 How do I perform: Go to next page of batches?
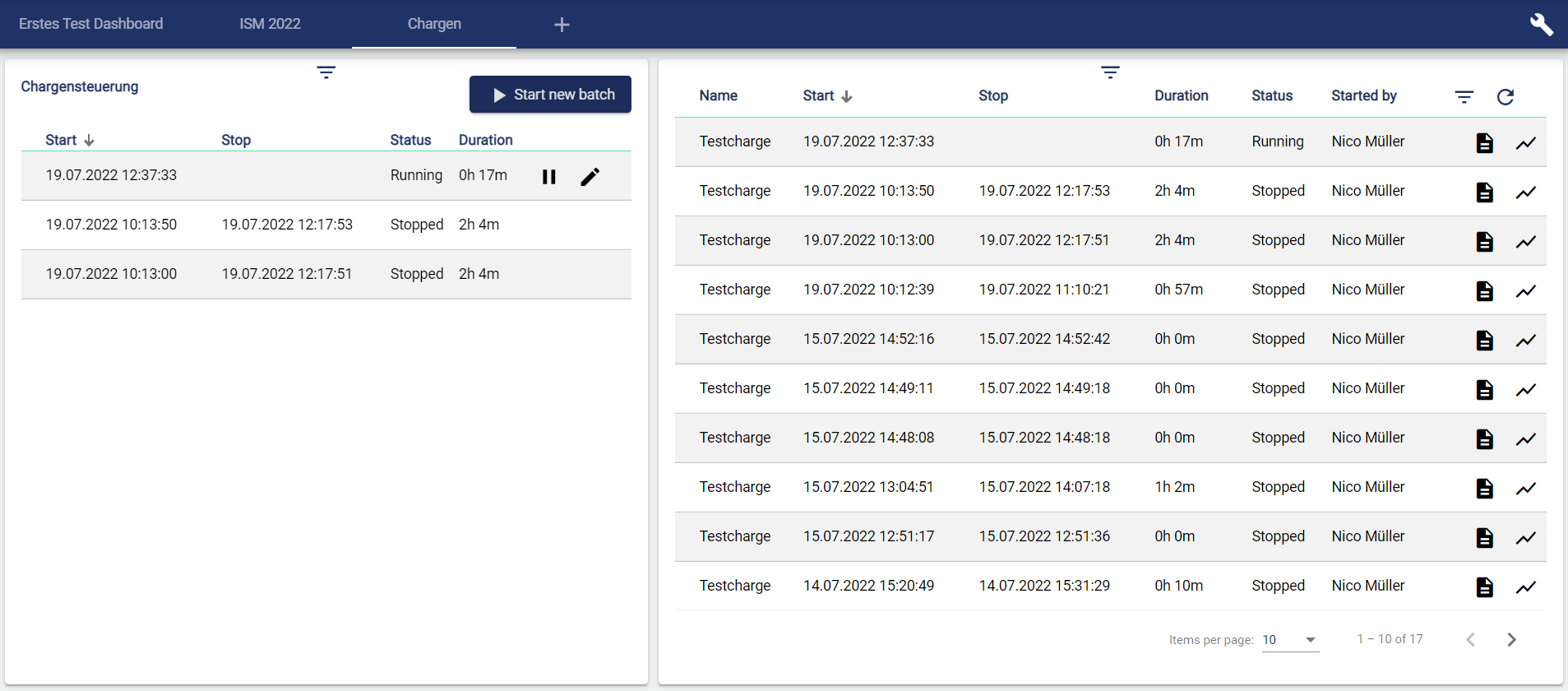pyautogui.click(x=1511, y=640)
